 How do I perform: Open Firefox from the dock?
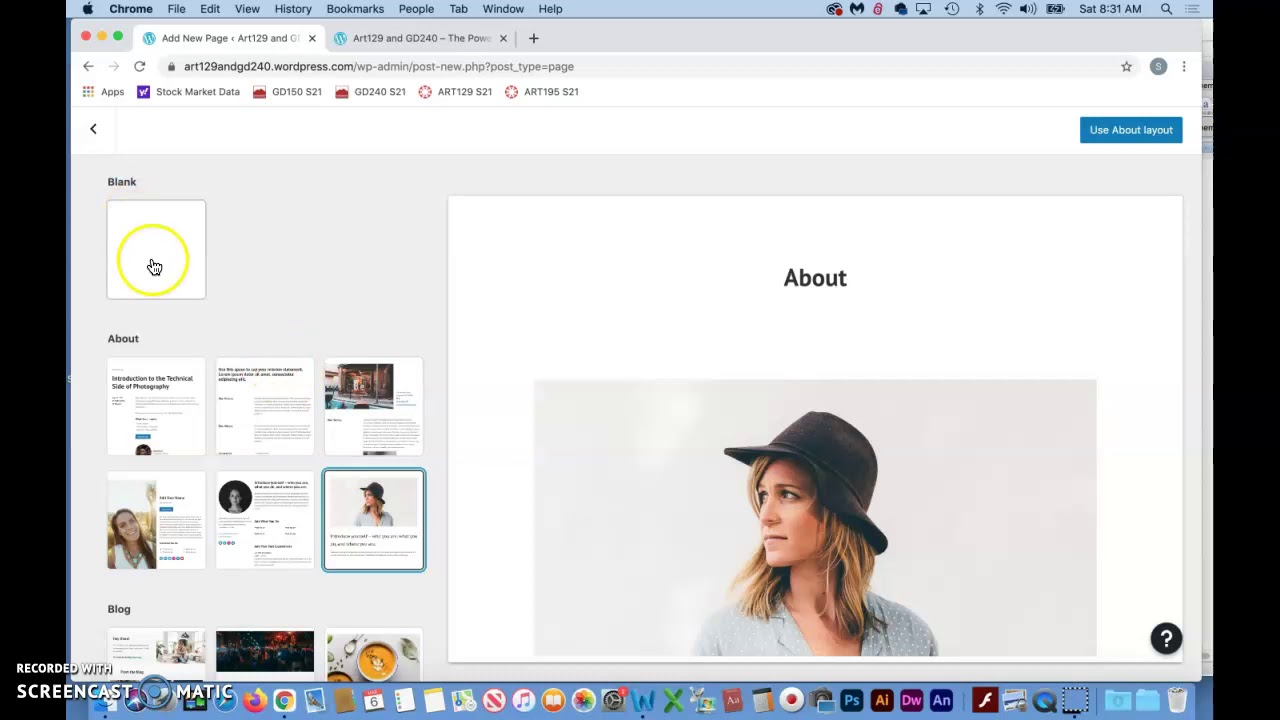tap(255, 700)
